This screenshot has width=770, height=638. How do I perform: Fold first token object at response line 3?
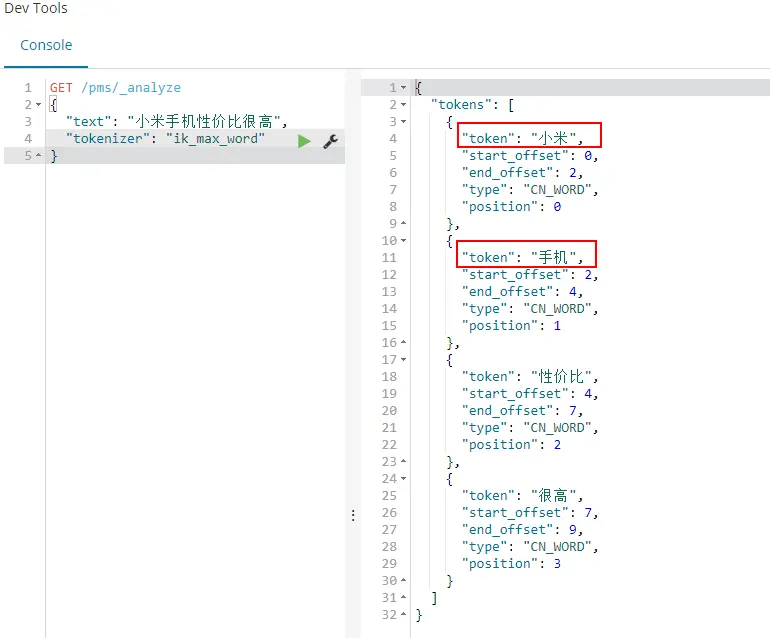coord(404,121)
